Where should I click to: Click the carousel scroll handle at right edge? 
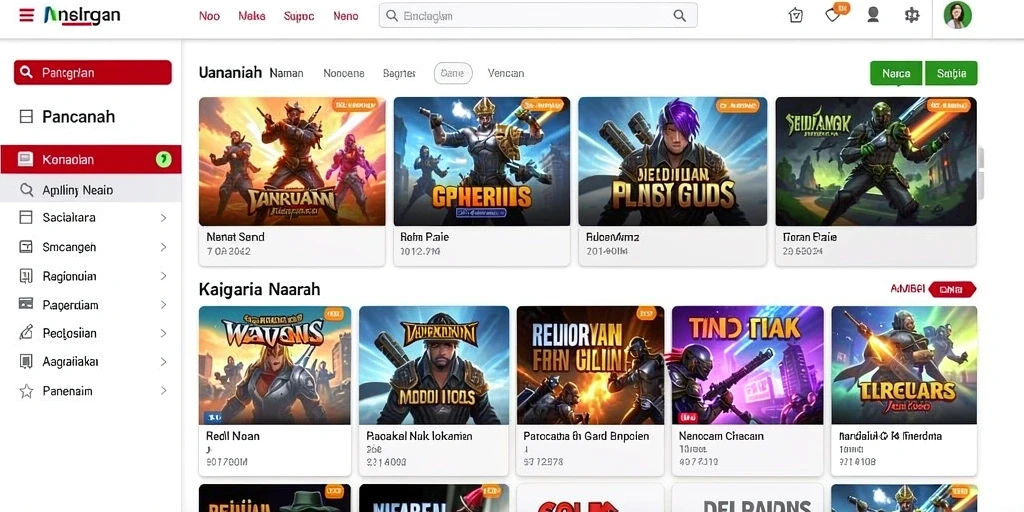[981, 173]
